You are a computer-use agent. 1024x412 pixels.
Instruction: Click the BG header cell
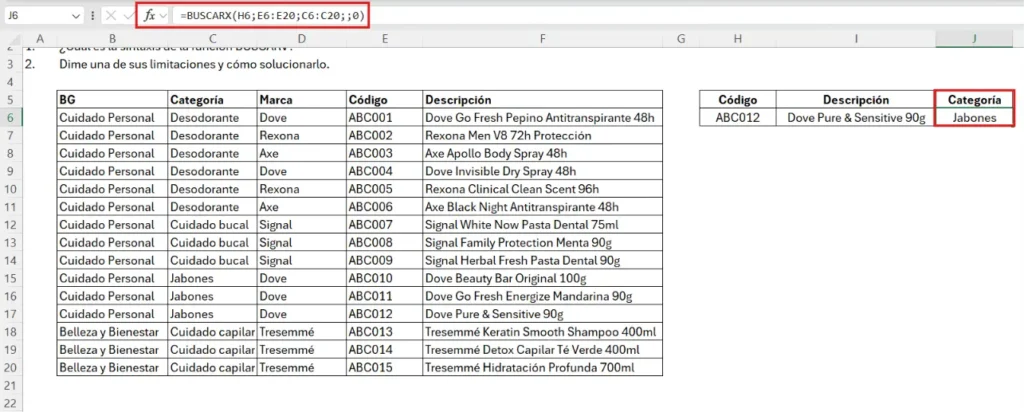tap(112, 100)
